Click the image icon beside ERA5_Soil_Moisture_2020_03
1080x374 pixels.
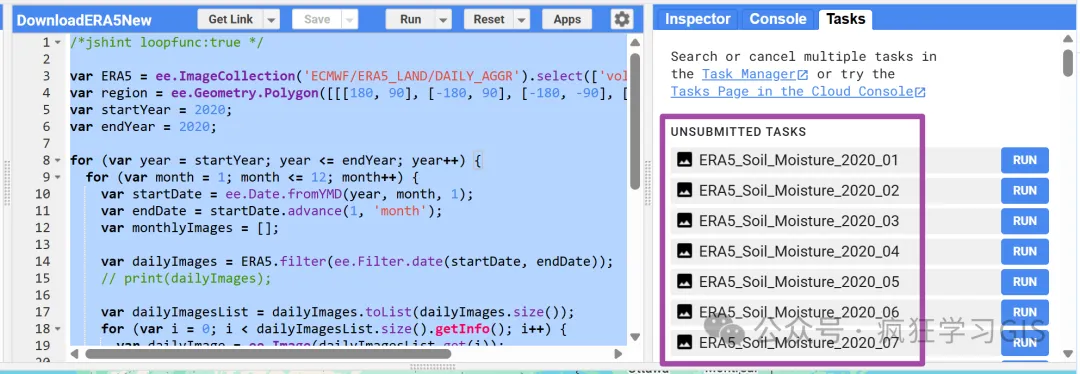pos(684,220)
